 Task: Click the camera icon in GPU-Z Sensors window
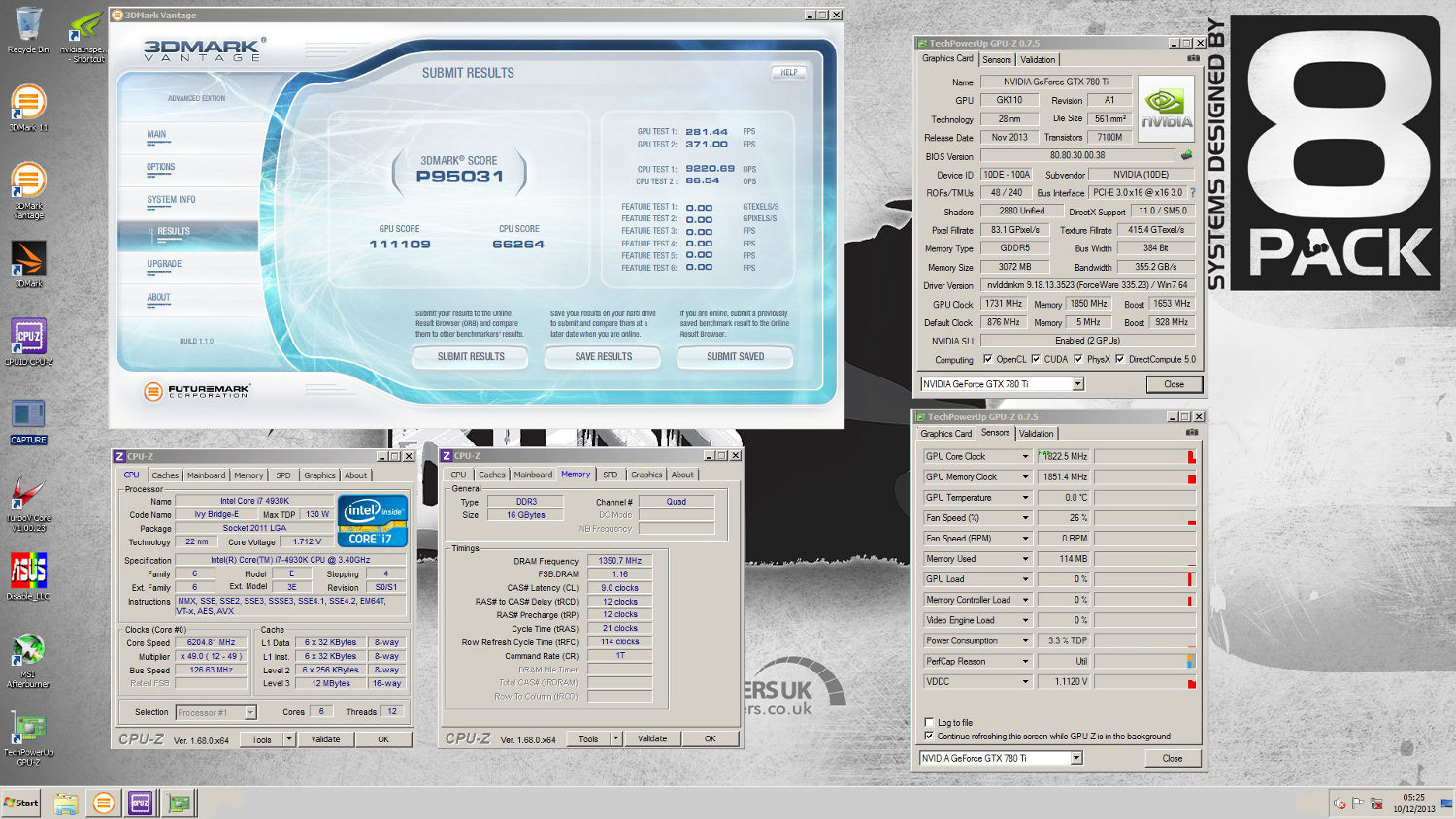point(1192,432)
